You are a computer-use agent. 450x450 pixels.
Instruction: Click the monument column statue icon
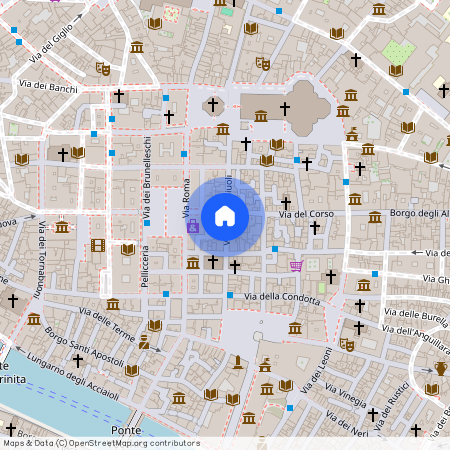click(x=238, y=362)
